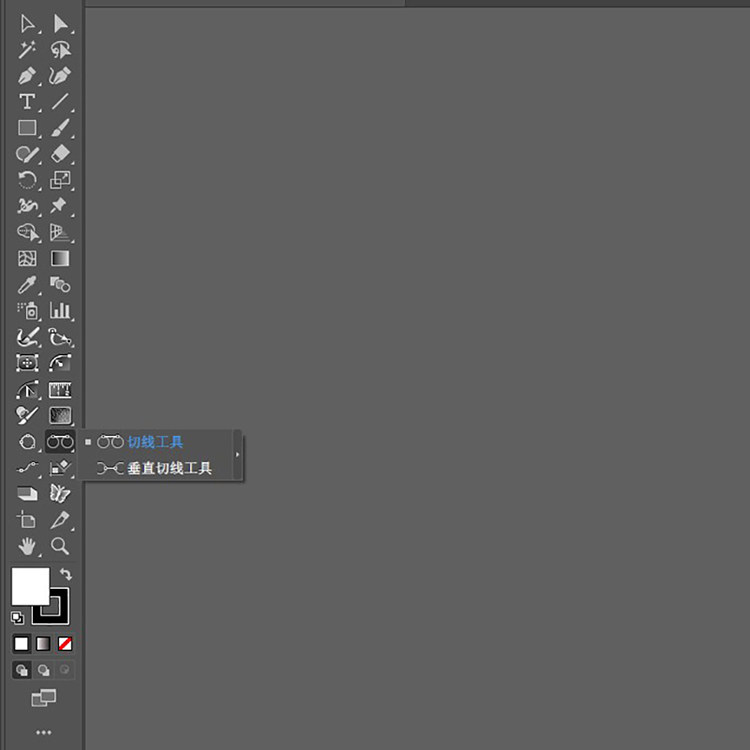
Task: Click the white Fill color swatch
Action: (x=31, y=586)
